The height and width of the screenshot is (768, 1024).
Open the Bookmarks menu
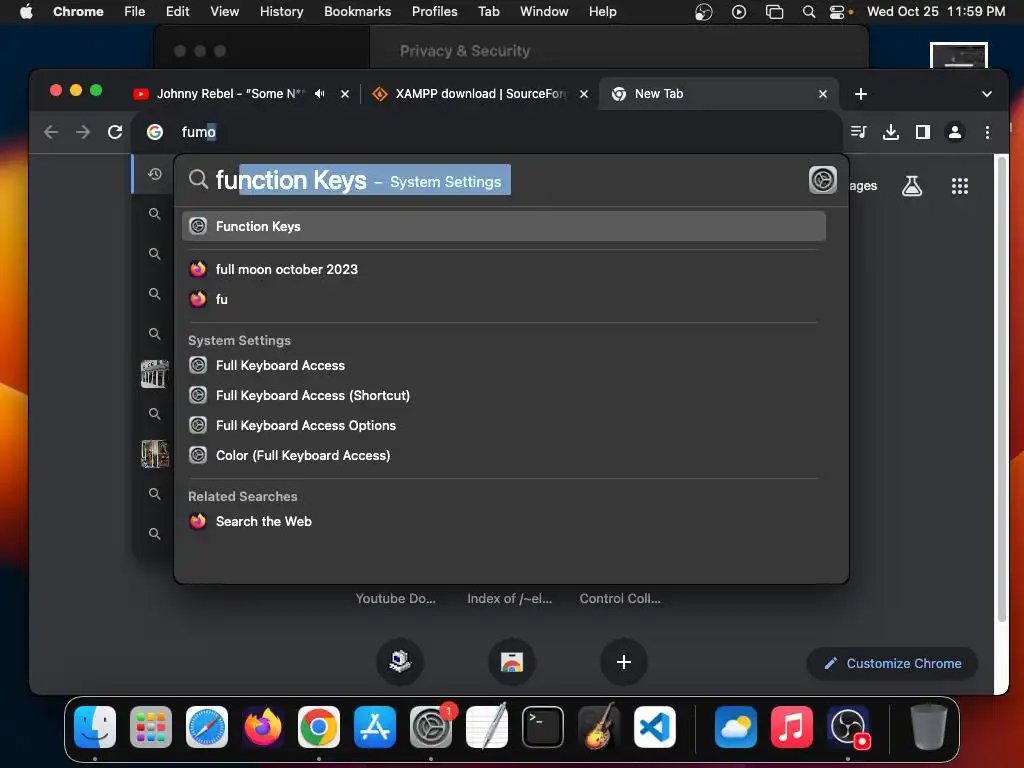pyautogui.click(x=357, y=12)
